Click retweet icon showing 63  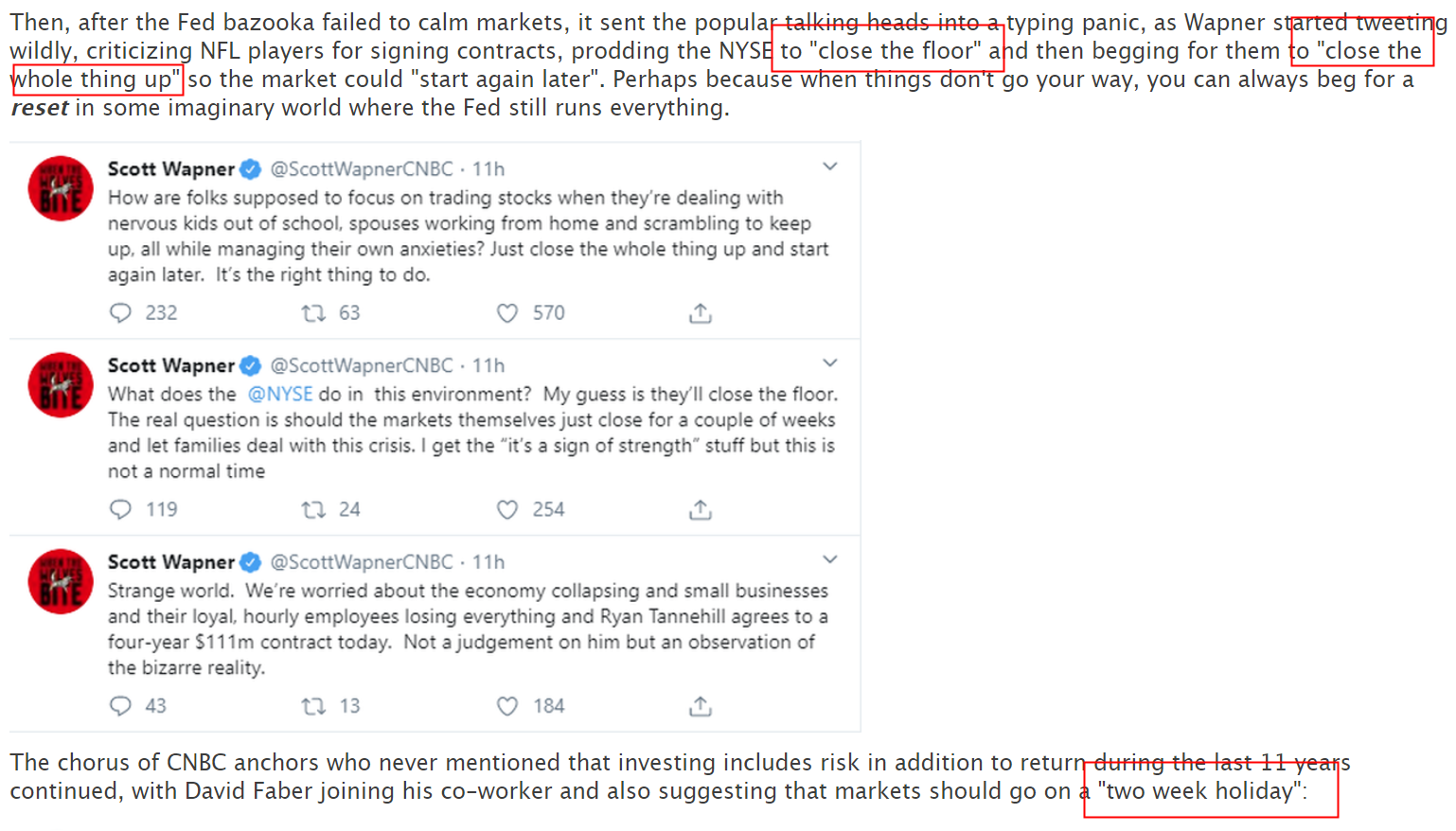(313, 313)
